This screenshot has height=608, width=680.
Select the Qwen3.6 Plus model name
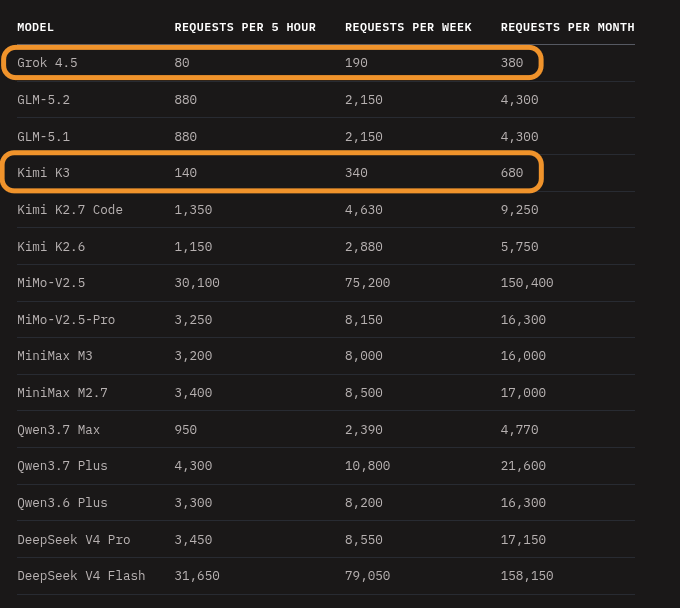coord(62,503)
